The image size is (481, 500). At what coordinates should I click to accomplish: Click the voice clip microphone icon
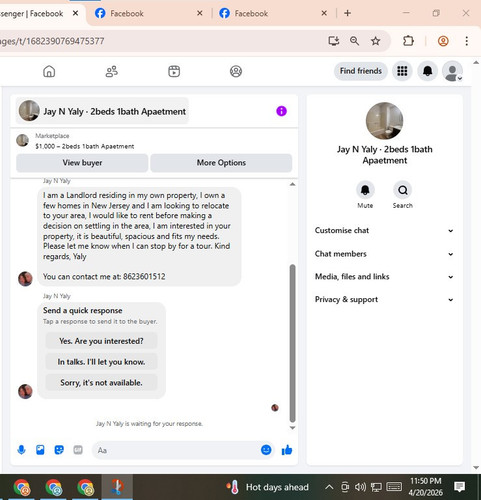point(21,450)
